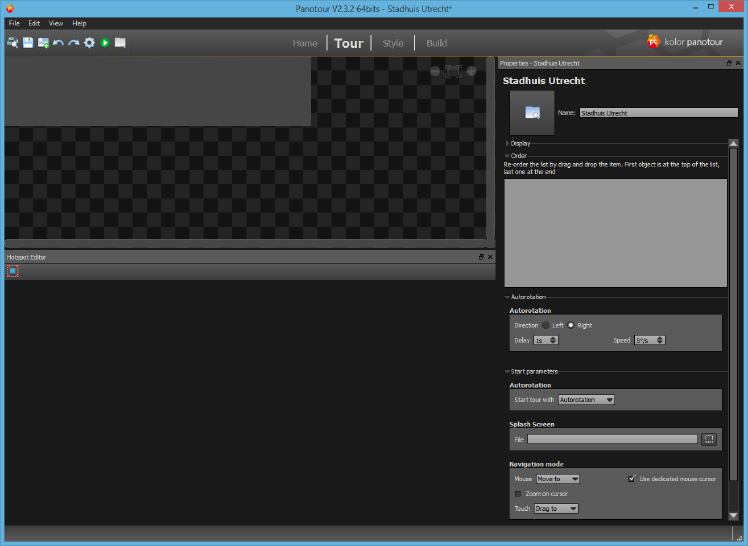Open the Mouse navigation mode dropdown
This screenshot has width=748, height=546.
tap(558, 479)
